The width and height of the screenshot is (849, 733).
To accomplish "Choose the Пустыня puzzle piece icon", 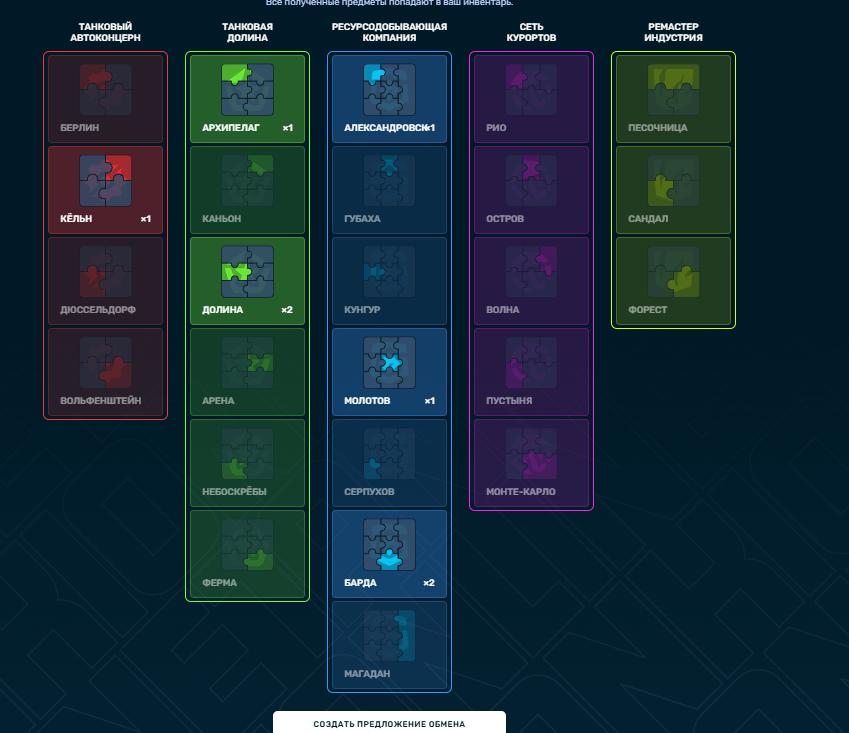I will [531, 362].
